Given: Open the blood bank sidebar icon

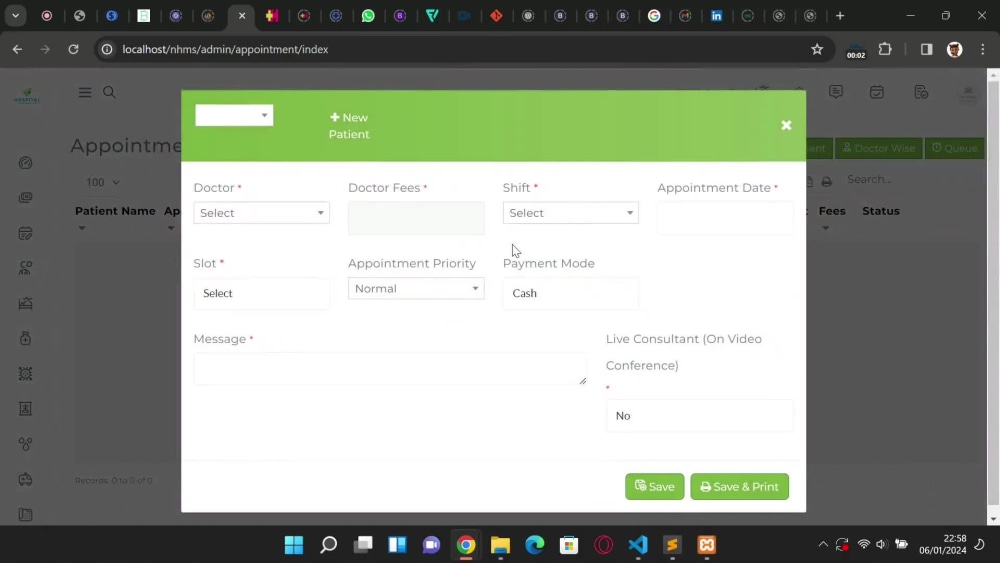Looking at the screenshot, I should (x=26, y=444).
